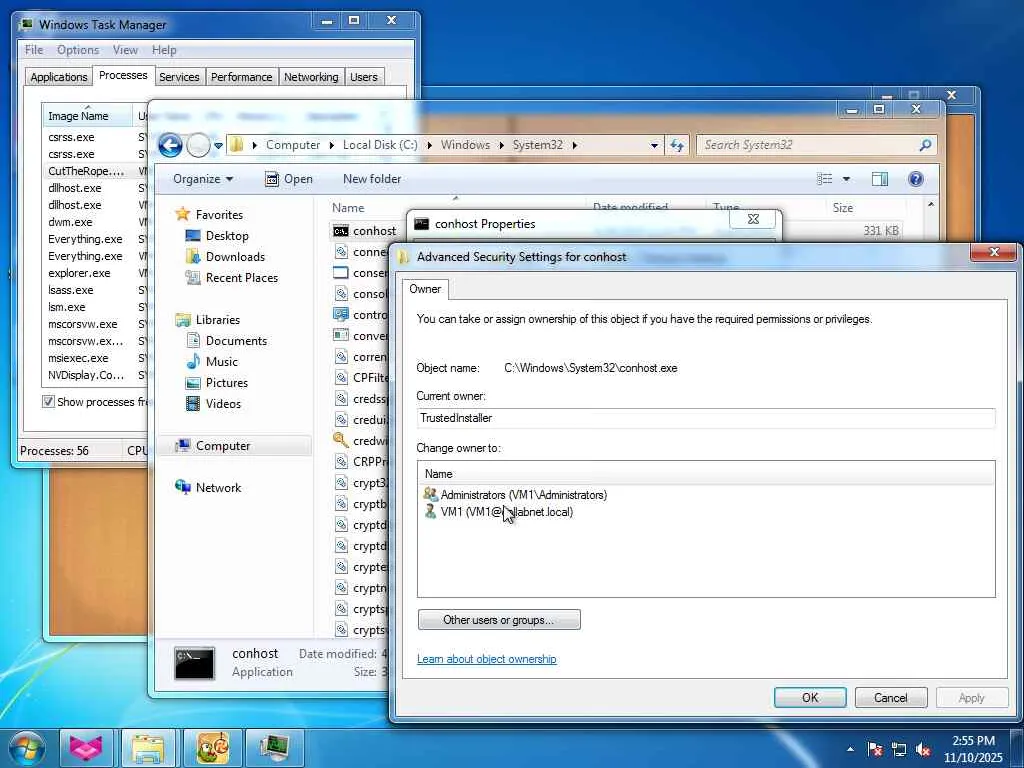Click the Windows Start orb
Screen dimensions: 1024x768
pyautogui.click(x=25, y=748)
